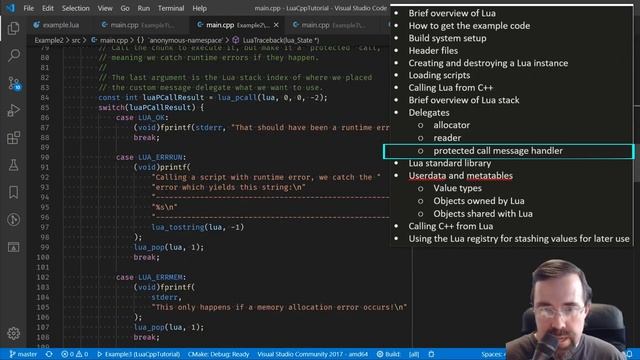Click 'Calling C++ from Lua' list item

click(x=451, y=226)
